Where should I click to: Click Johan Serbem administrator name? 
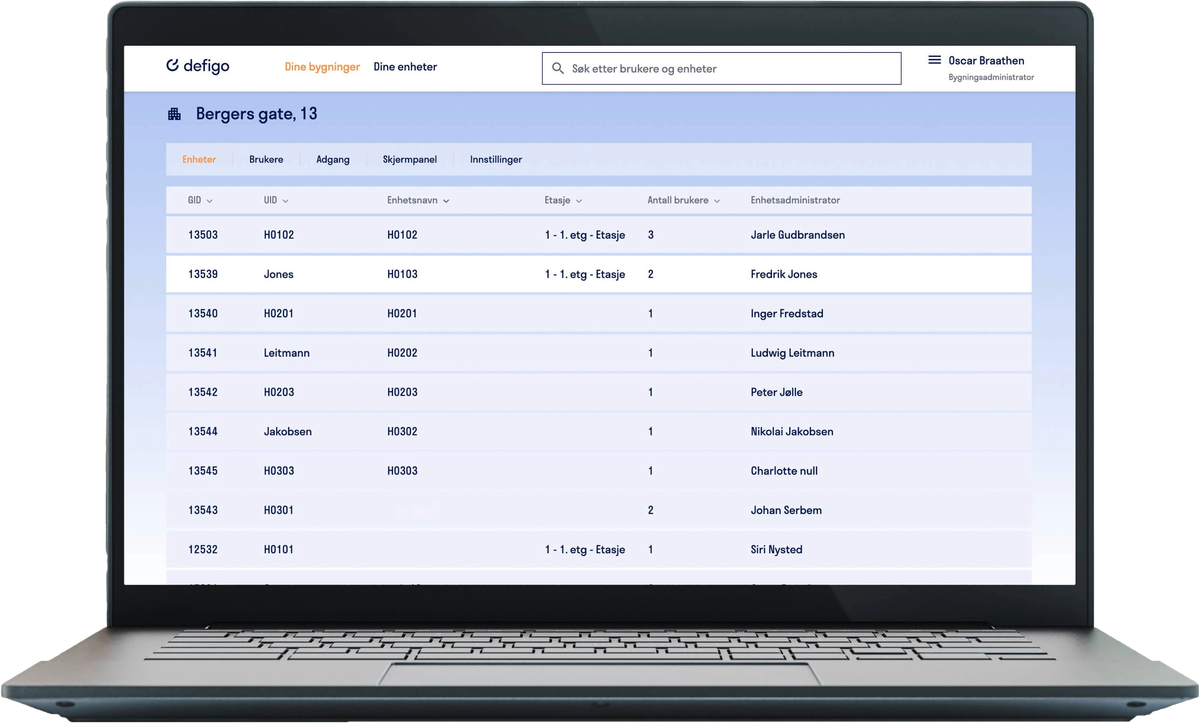(786, 510)
